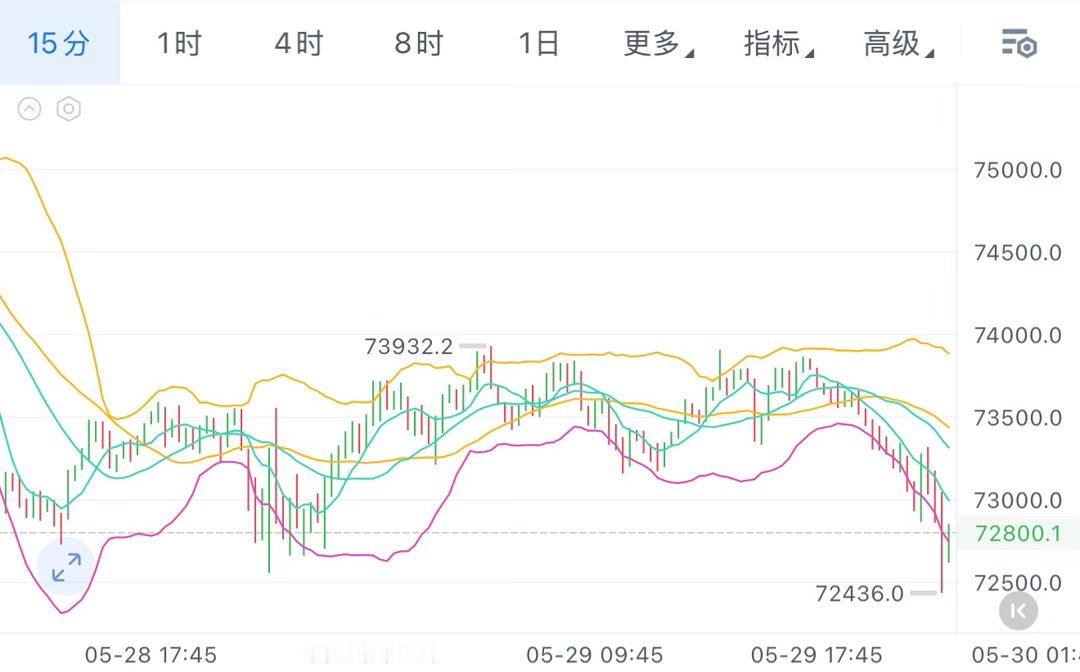Open chart settings list icon
This screenshot has height=672, width=1080.
1019,43
